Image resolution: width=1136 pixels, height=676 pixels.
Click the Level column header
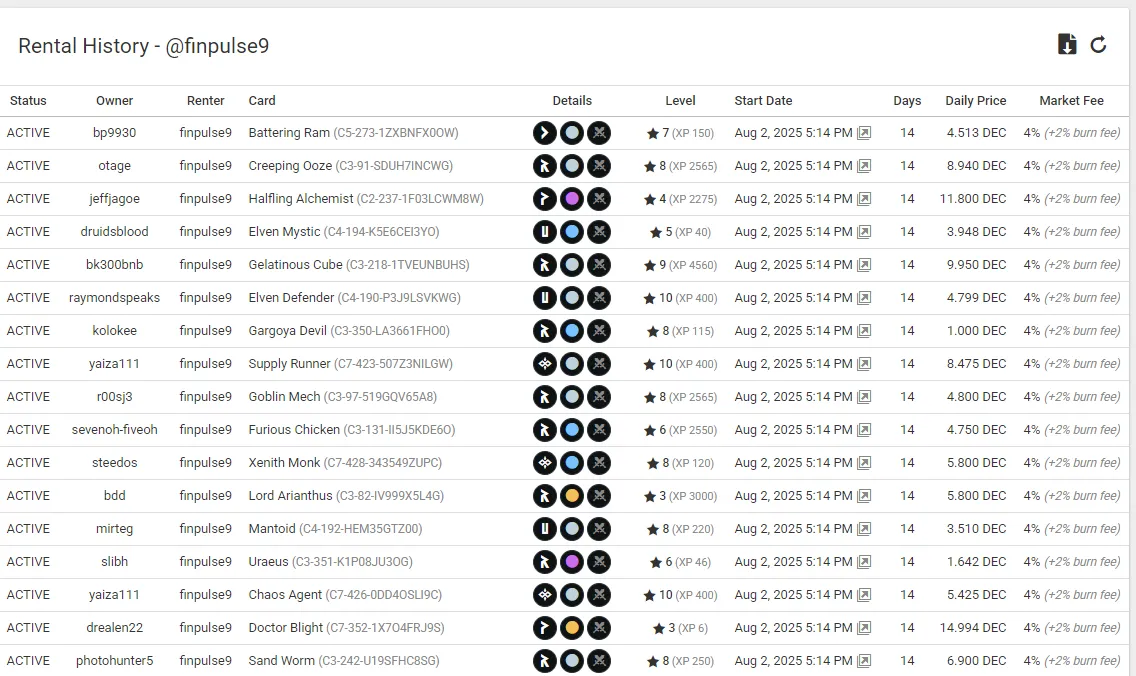[680, 101]
